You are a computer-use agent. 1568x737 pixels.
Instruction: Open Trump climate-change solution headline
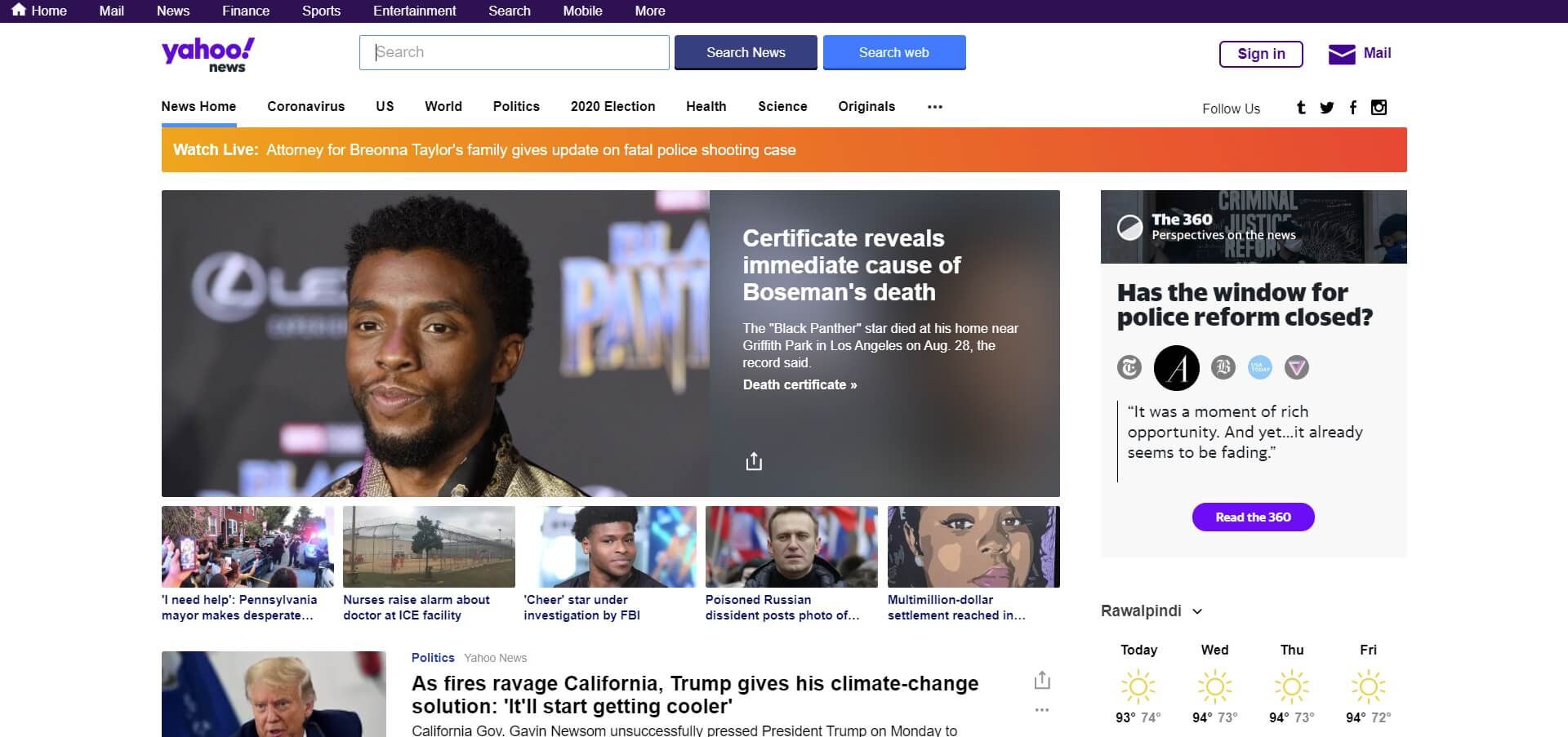pos(695,695)
